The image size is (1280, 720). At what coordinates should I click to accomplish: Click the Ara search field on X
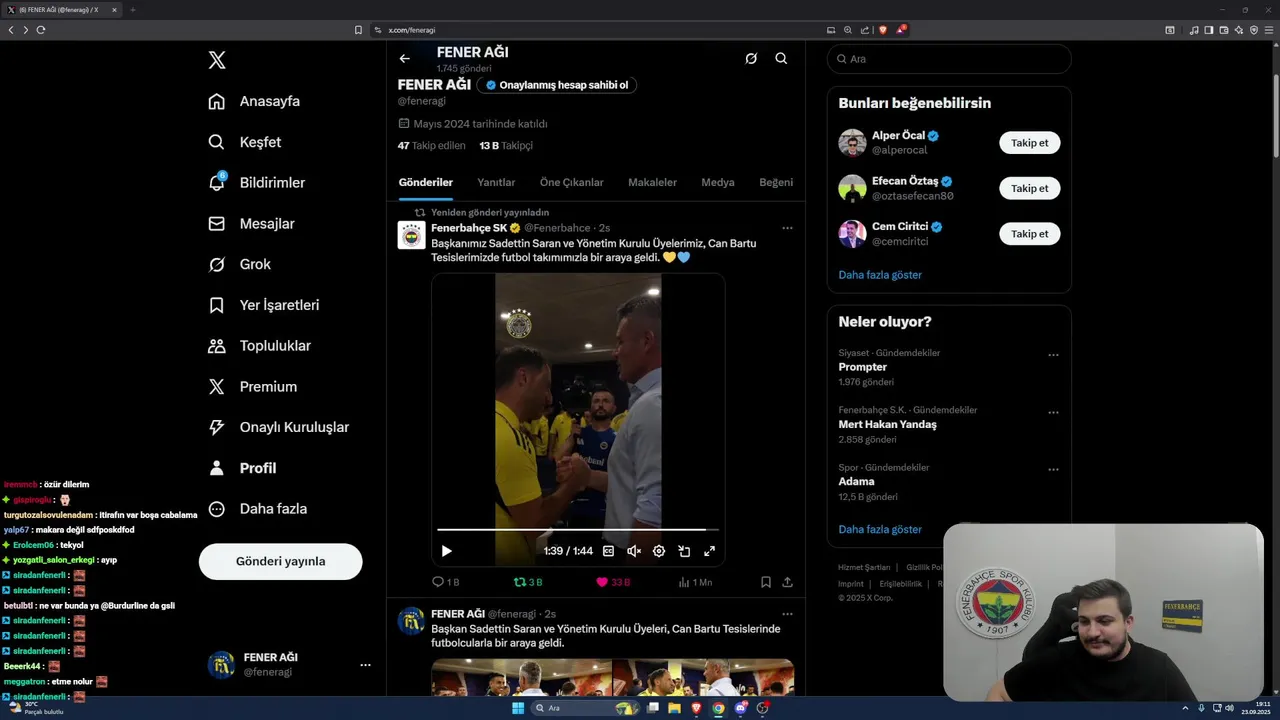tap(949, 59)
